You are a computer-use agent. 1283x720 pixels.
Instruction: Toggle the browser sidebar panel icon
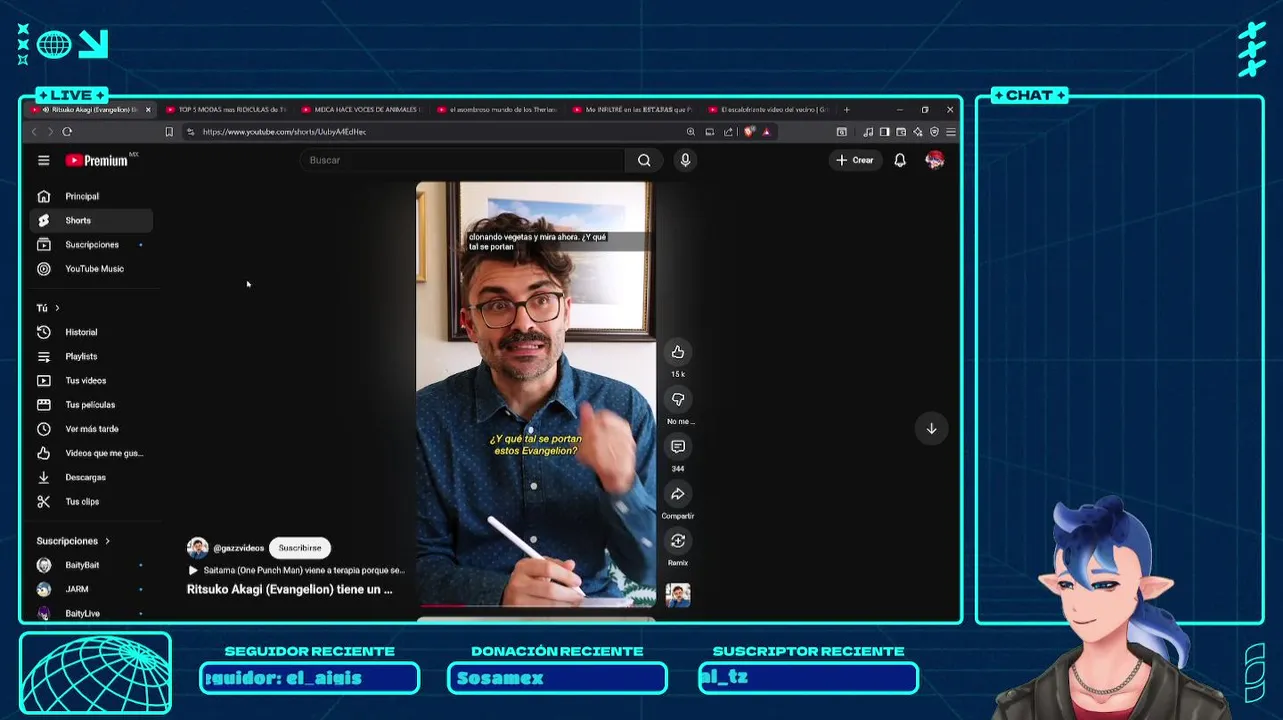pos(884,132)
